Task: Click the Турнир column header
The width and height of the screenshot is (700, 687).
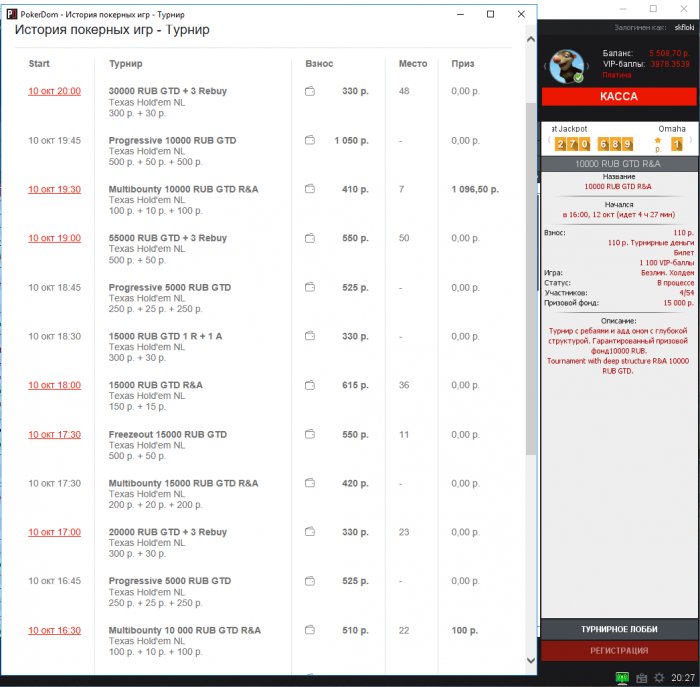Action: tap(125, 63)
